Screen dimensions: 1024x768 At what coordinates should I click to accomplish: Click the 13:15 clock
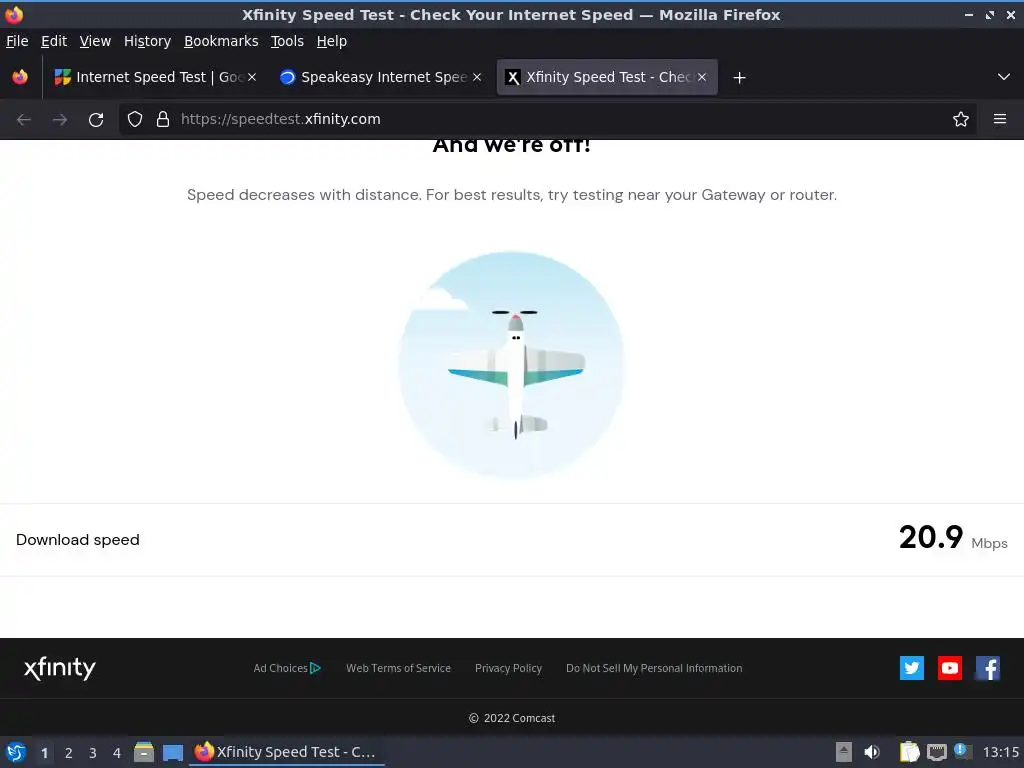1001,752
